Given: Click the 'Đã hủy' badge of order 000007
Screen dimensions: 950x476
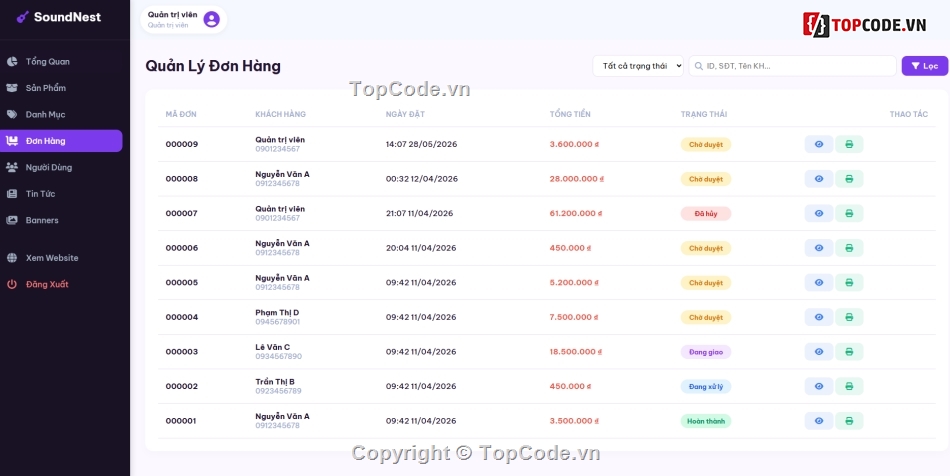Looking at the screenshot, I should click(x=706, y=213).
